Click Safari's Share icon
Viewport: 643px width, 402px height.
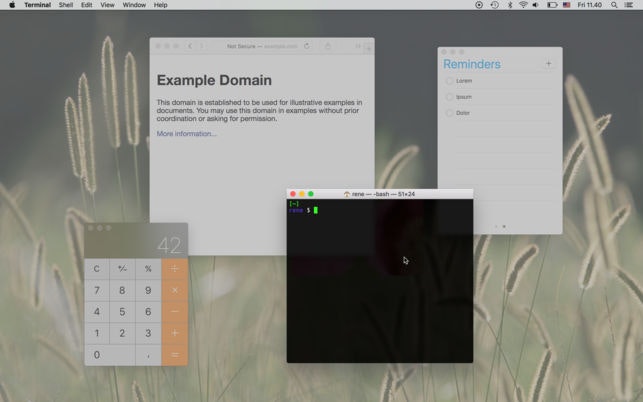pos(328,46)
